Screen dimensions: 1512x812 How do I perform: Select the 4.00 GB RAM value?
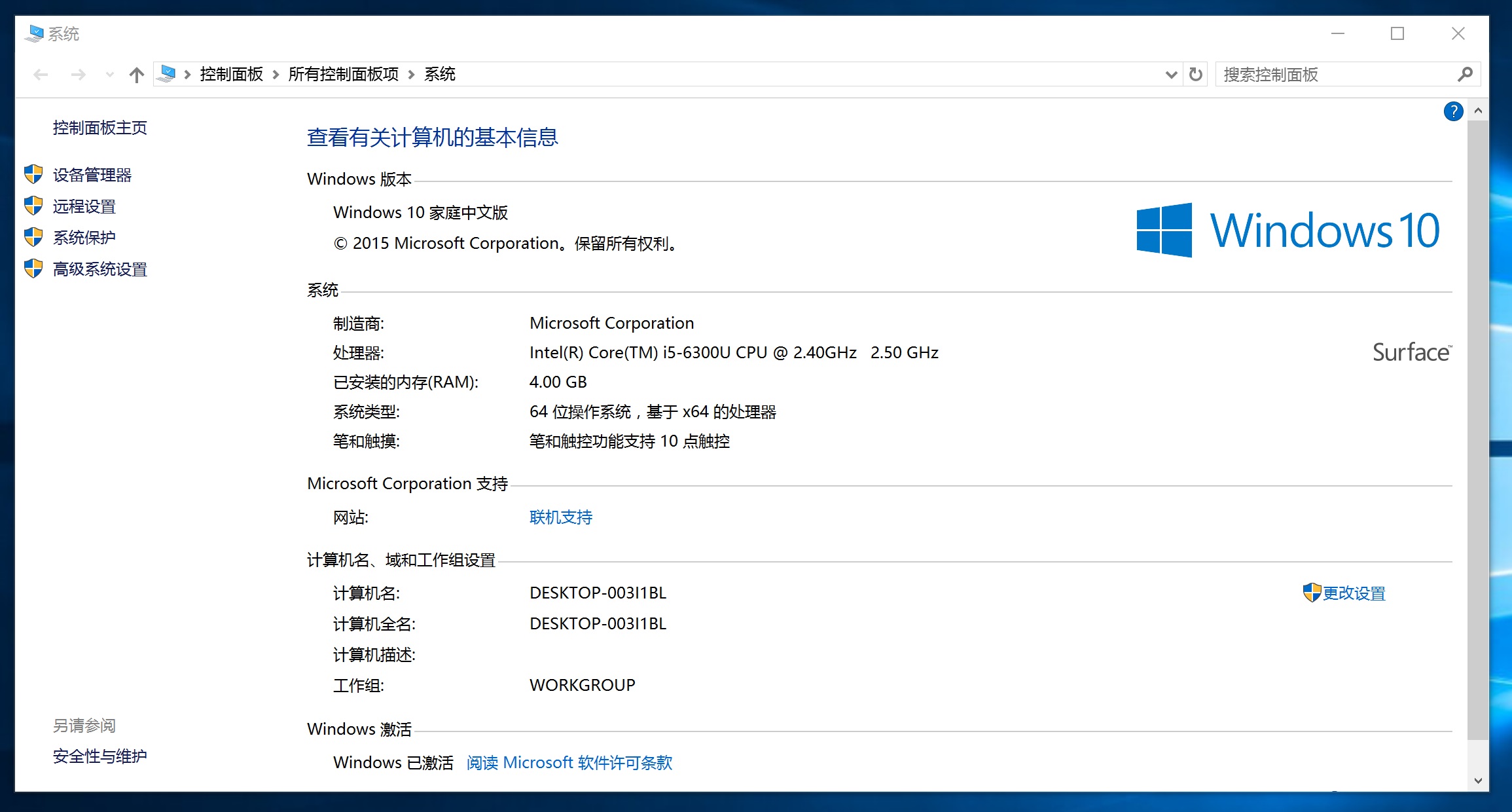point(558,382)
